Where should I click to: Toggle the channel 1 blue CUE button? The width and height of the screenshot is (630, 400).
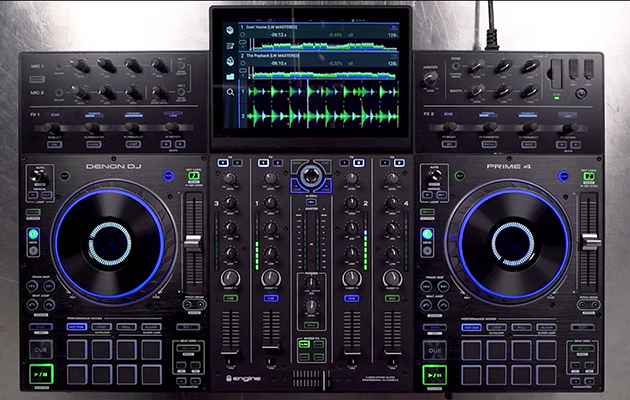(x=270, y=298)
